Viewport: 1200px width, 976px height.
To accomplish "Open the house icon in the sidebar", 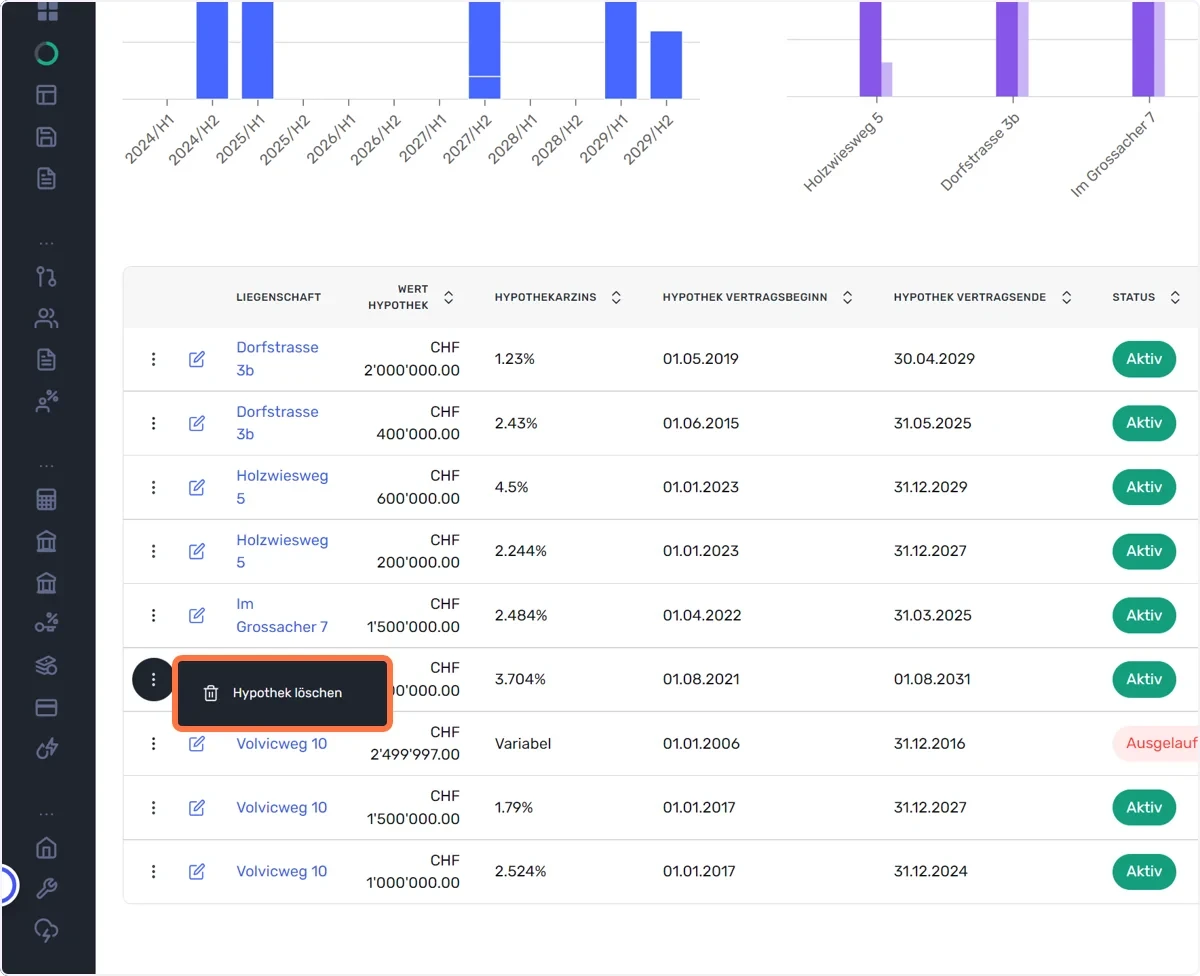I will point(46,848).
